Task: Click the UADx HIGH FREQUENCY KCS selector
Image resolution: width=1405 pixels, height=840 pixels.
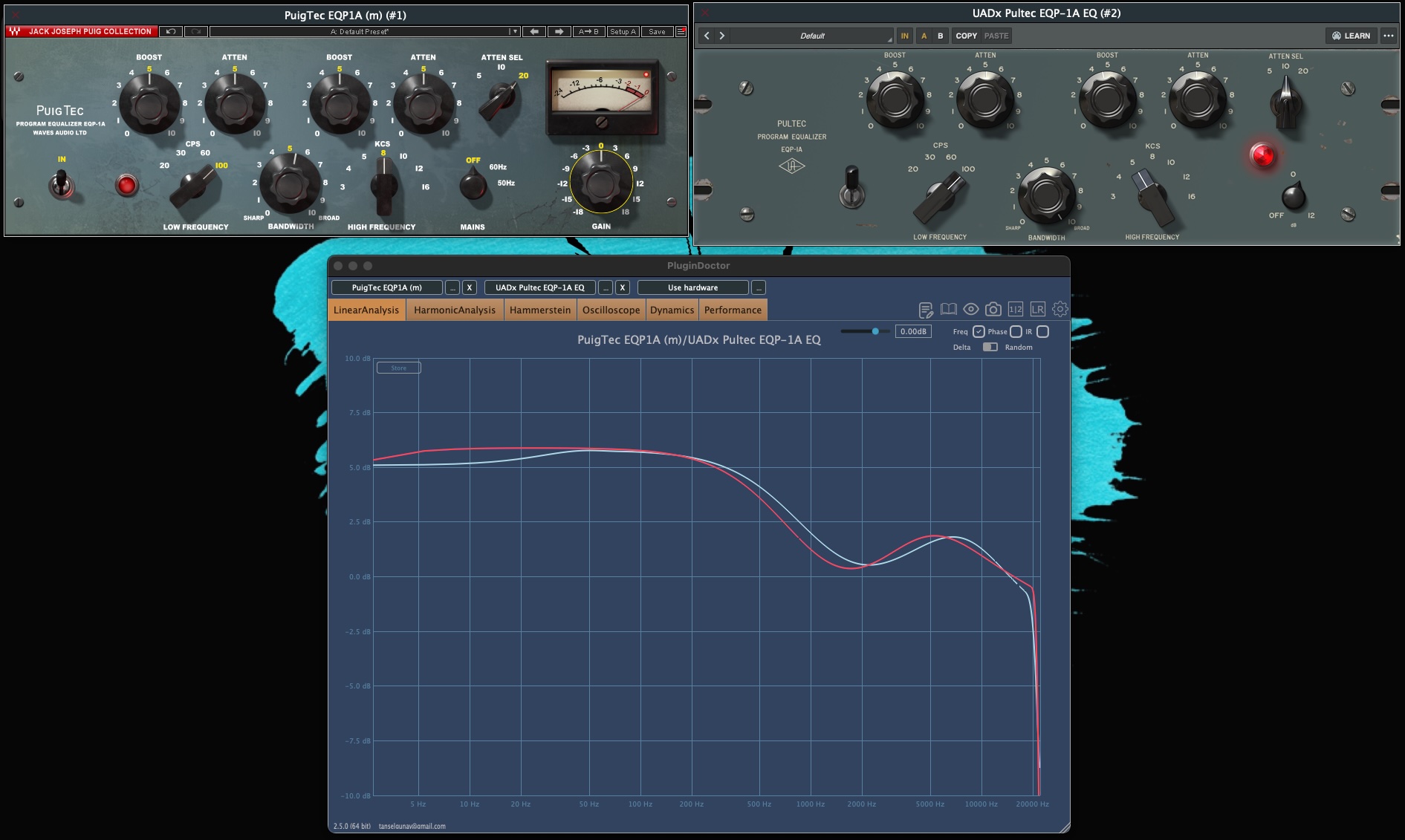Action: click(x=1152, y=195)
